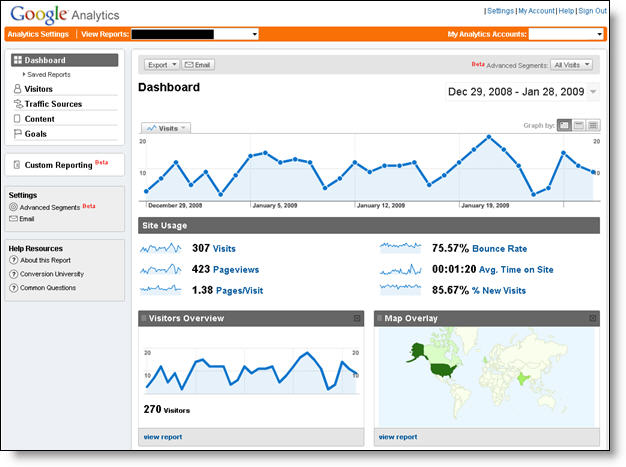This screenshot has width=626, height=467.
Task: Click the Content page icon
Action: [17, 119]
